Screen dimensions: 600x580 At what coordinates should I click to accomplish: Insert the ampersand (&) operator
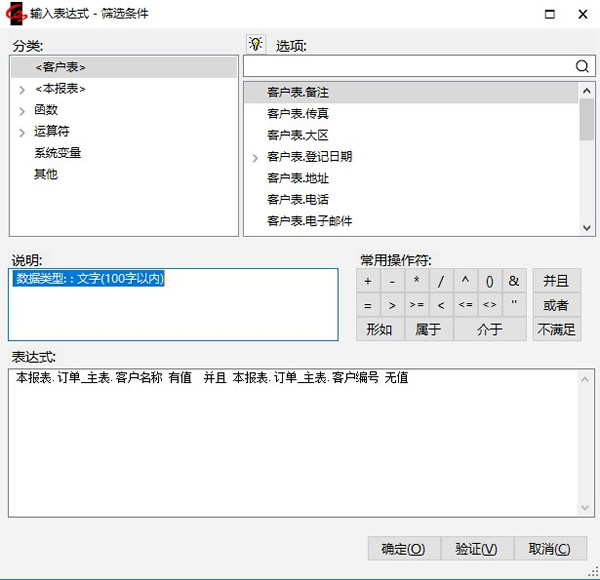click(514, 281)
